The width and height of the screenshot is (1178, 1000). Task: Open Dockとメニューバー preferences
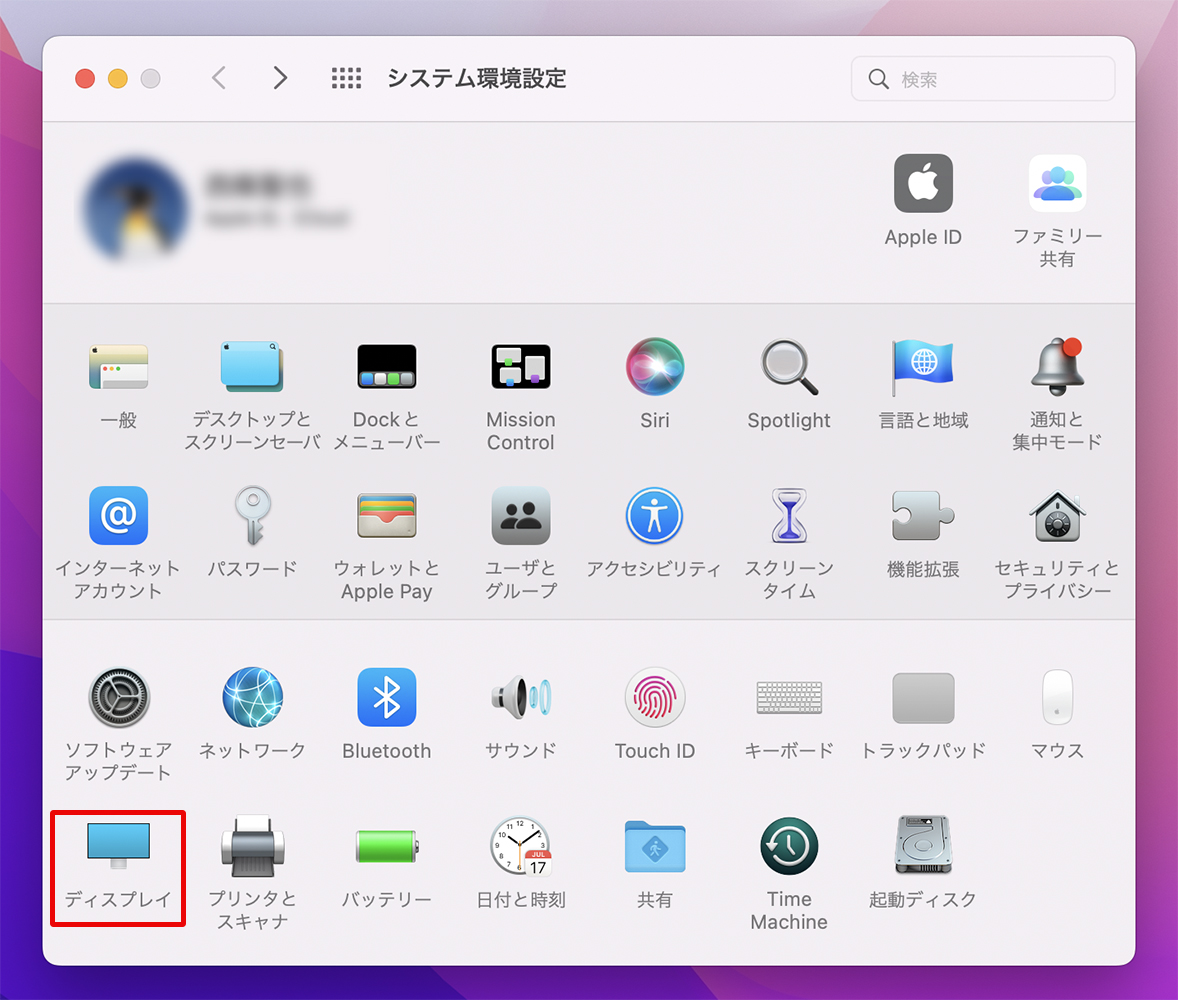[x=386, y=367]
